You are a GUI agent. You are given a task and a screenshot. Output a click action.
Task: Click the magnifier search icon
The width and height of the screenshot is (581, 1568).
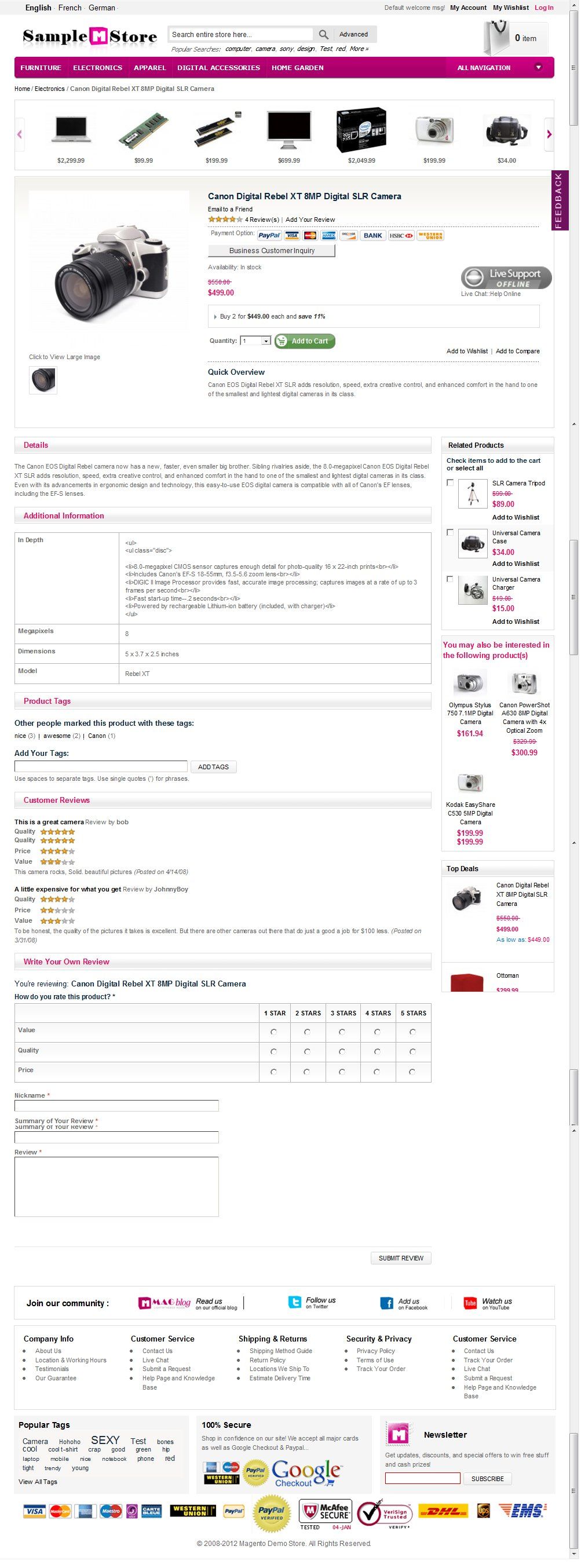tap(323, 35)
